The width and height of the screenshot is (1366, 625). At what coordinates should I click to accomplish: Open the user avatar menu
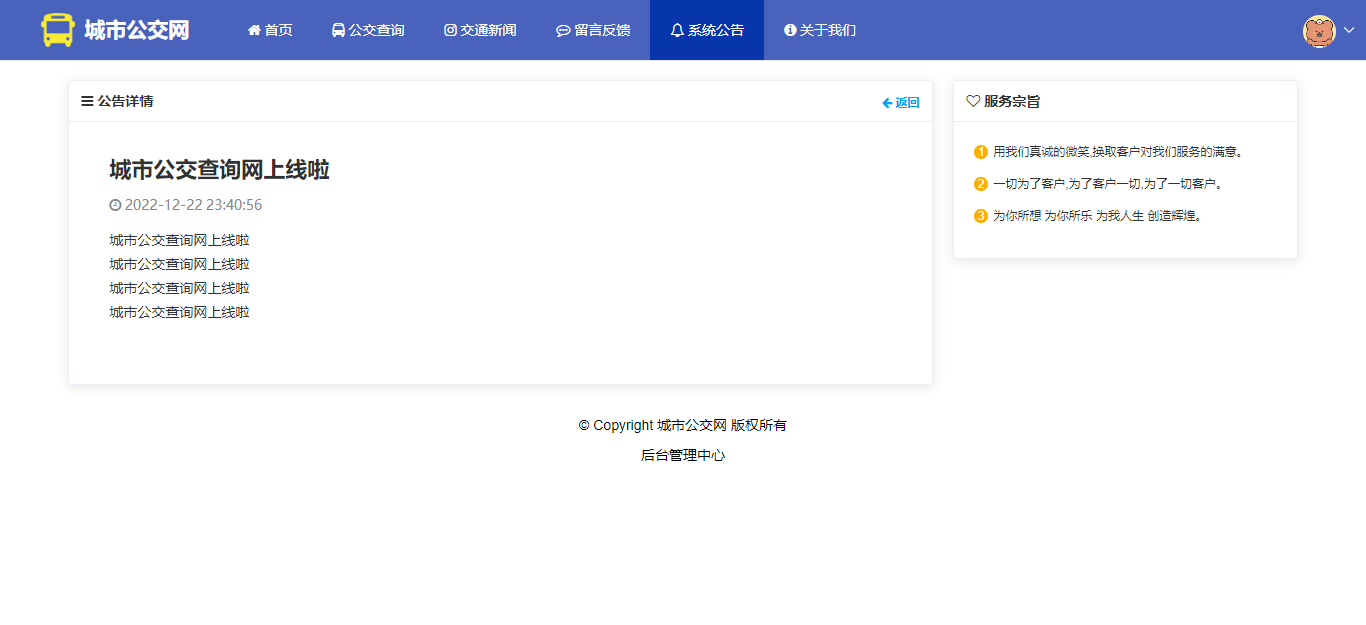[x=1319, y=30]
